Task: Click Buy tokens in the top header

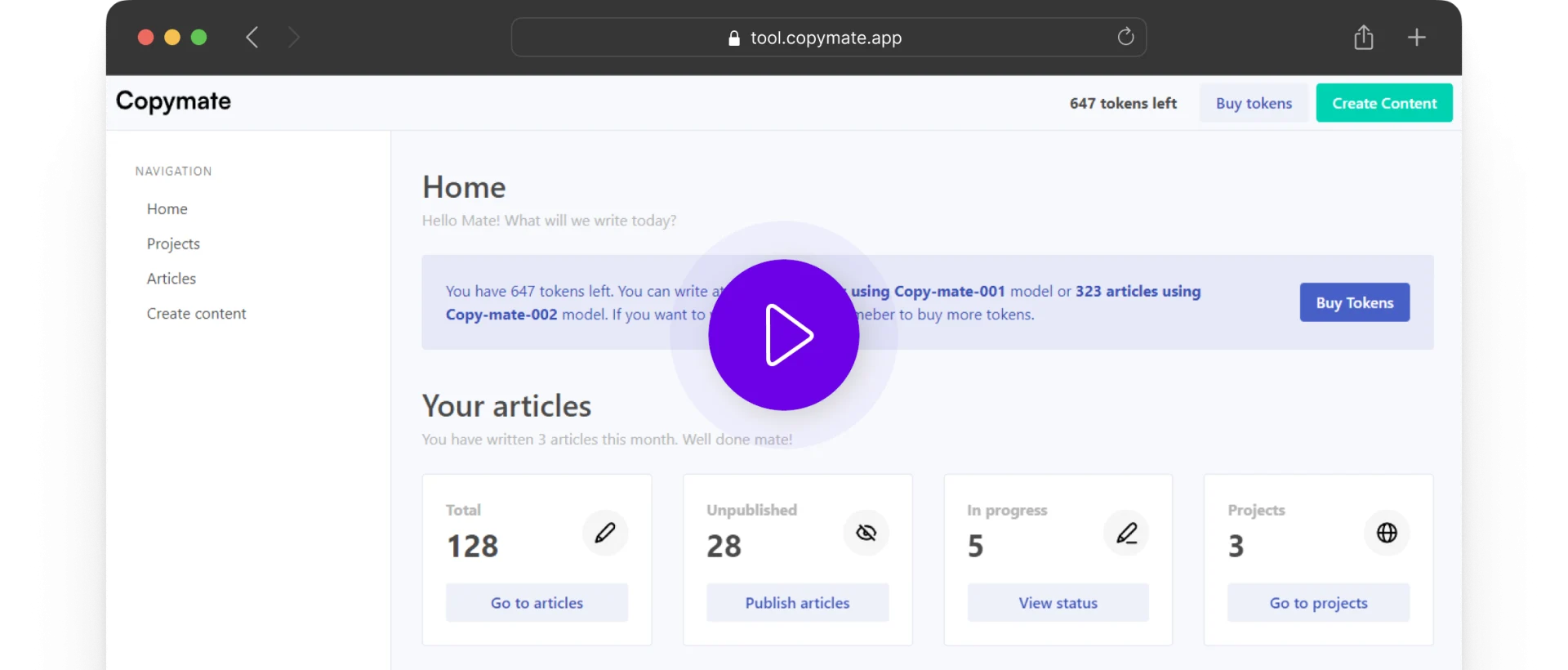Action: 1253,103
